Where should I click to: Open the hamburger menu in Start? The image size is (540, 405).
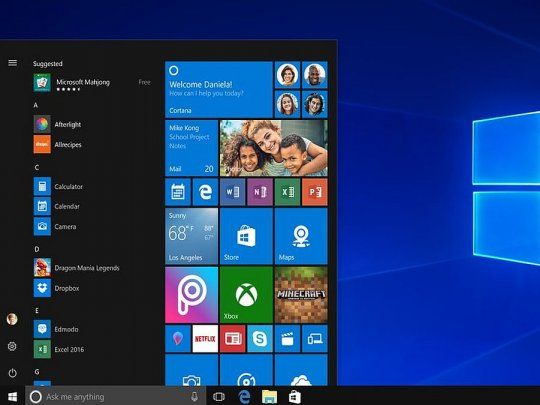pos(12,63)
